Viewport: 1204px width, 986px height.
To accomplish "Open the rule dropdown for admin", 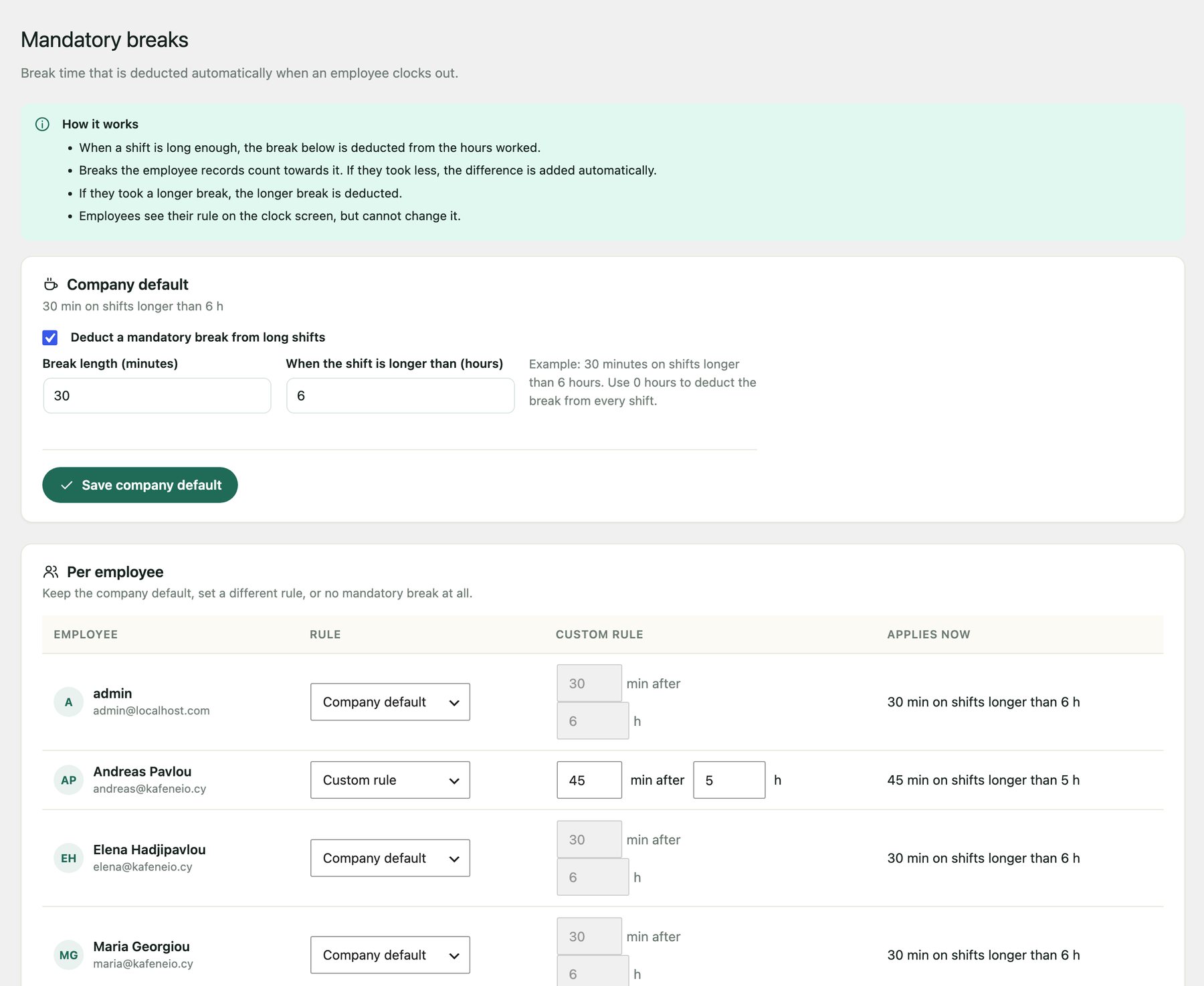I will (x=390, y=702).
